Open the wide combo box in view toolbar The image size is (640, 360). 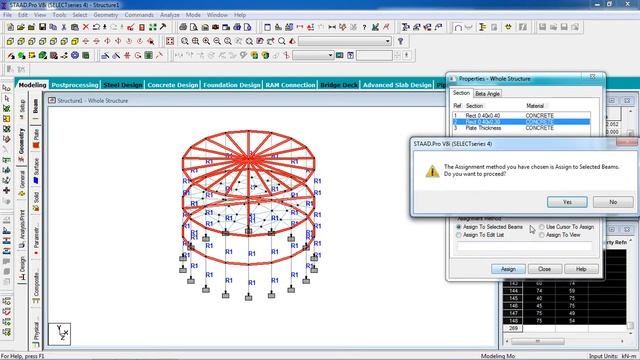pos(345,41)
